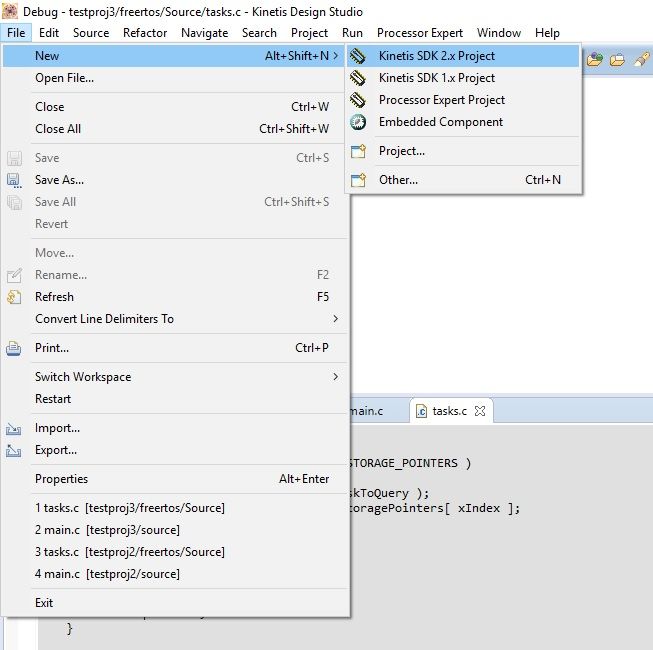
Task: Open the File menu
Action: (x=16, y=33)
